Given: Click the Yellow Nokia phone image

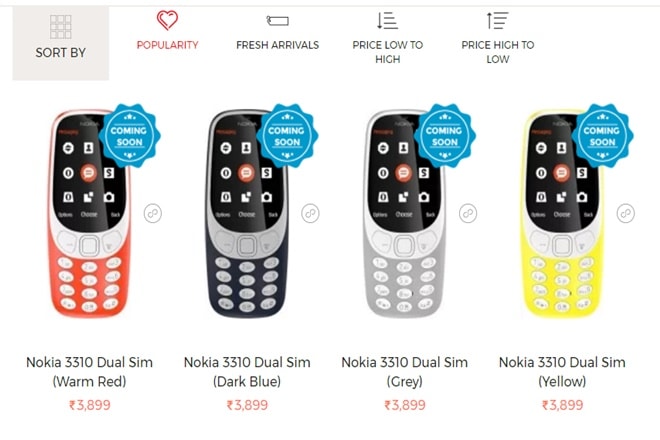Looking at the screenshot, I should pyautogui.click(x=562, y=213).
